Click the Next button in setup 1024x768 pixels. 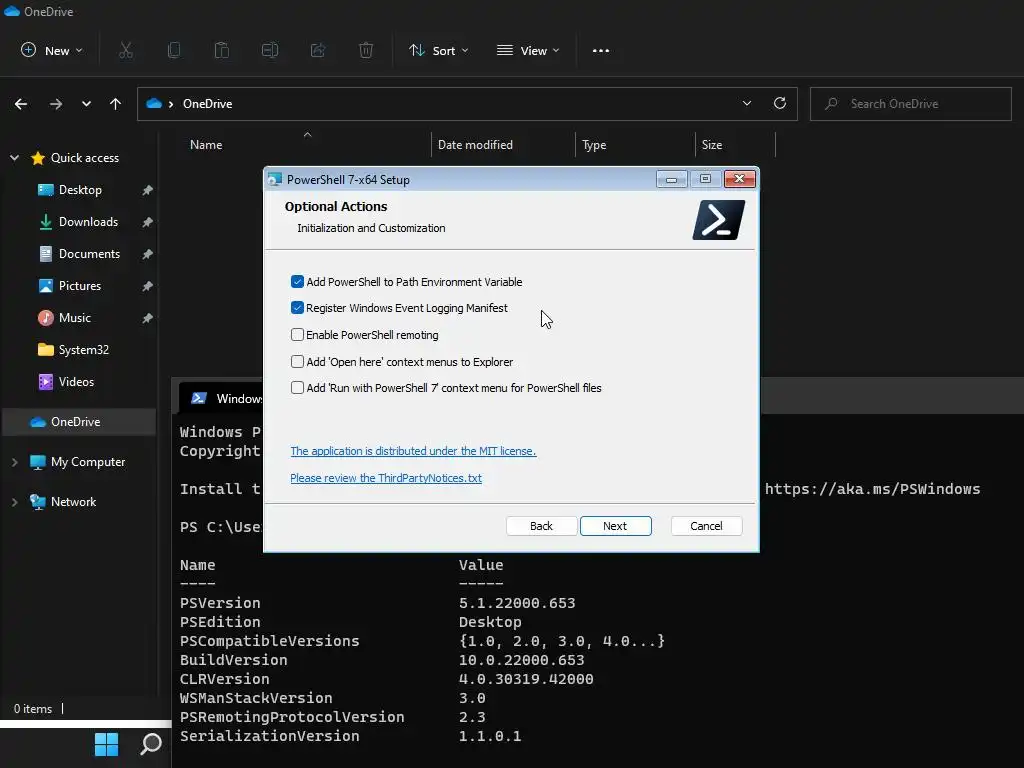click(x=615, y=526)
